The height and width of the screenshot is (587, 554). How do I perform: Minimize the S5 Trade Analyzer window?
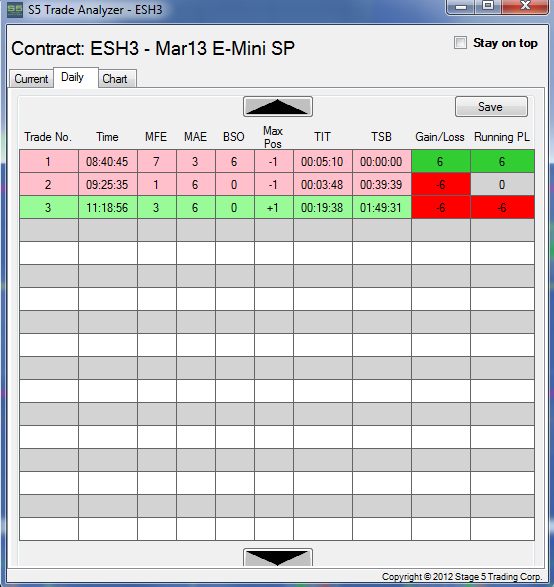tap(461, 6)
